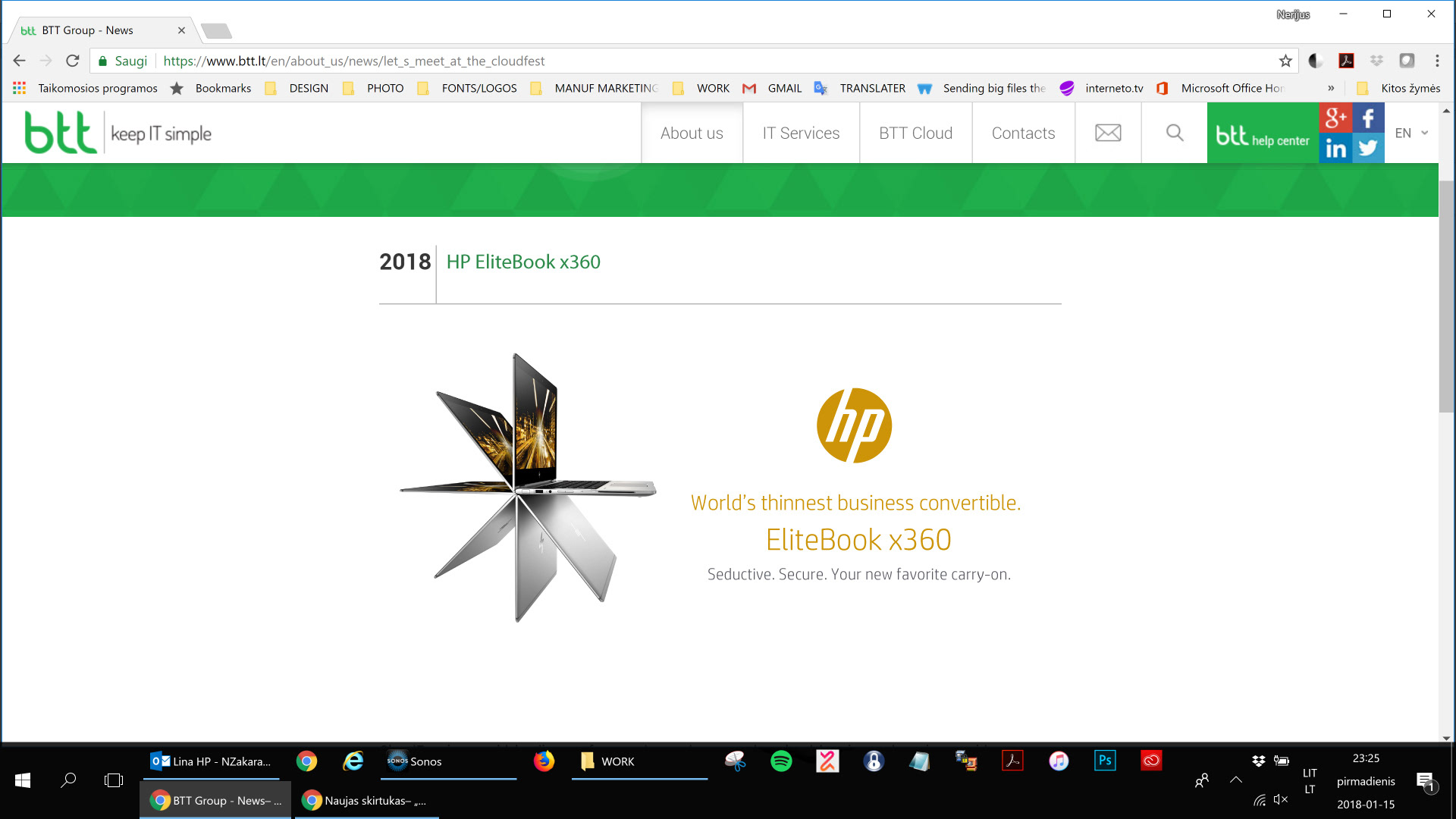The width and height of the screenshot is (1456, 819).
Task: Click the Adobe Acrobat extension icon
Action: (x=1347, y=61)
